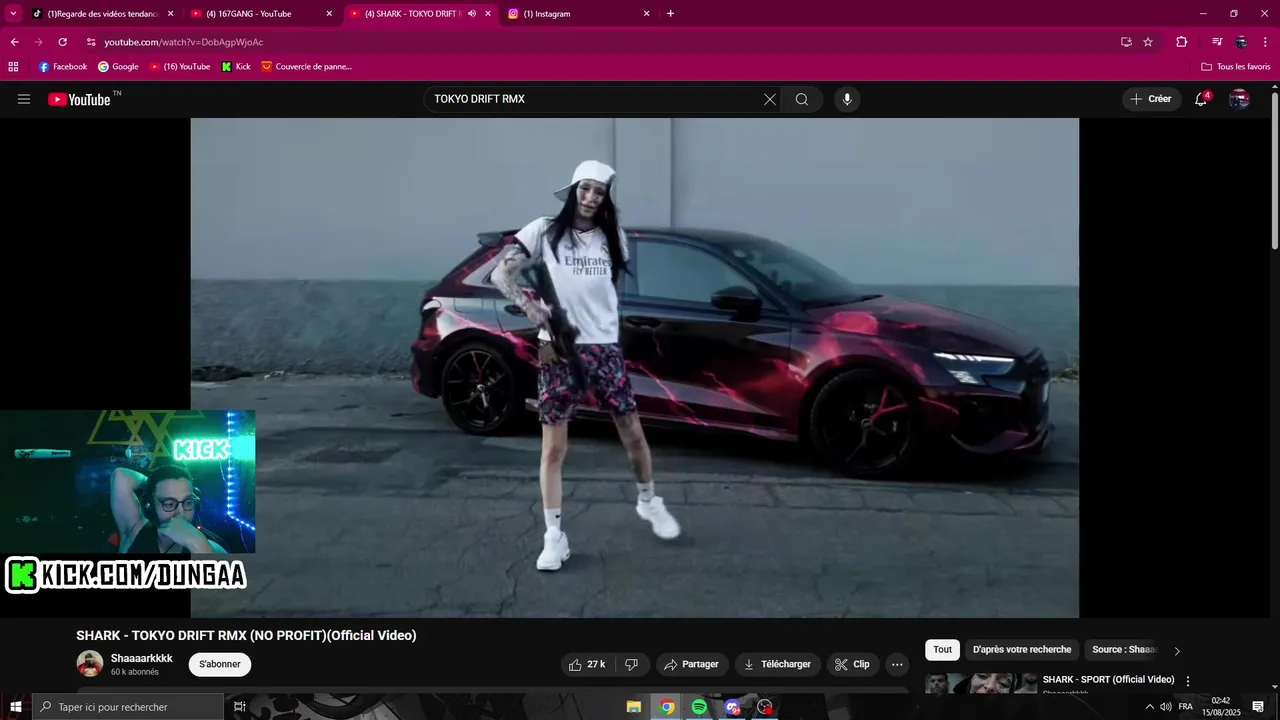Close the Instagram tab
Screen dimensions: 1280x720
(x=646, y=14)
